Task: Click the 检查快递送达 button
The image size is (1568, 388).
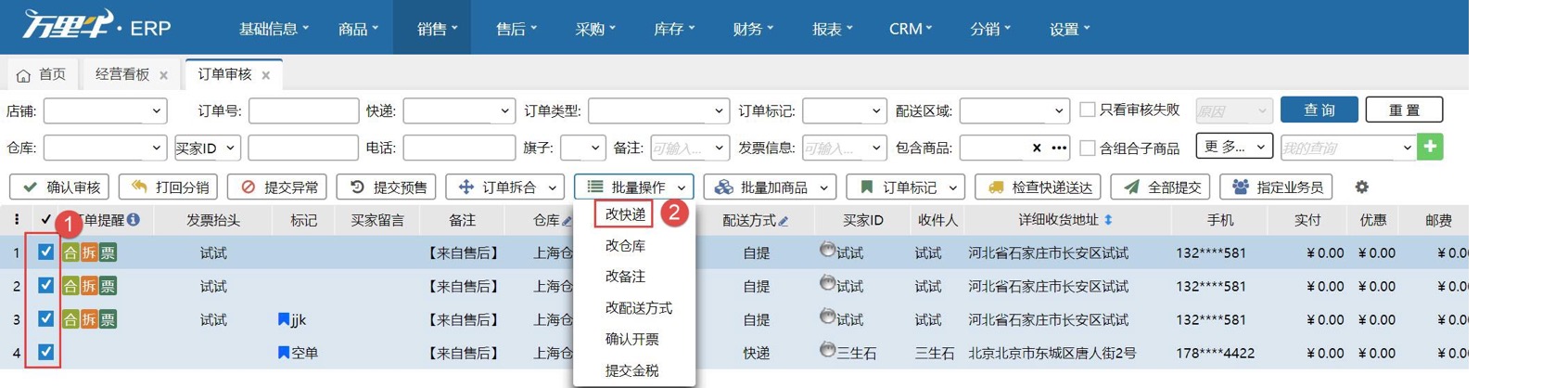Action: [1038, 187]
